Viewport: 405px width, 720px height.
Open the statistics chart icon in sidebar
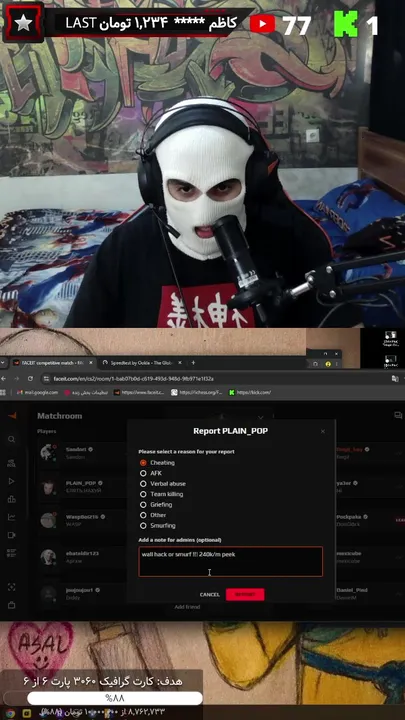click(11, 517)
